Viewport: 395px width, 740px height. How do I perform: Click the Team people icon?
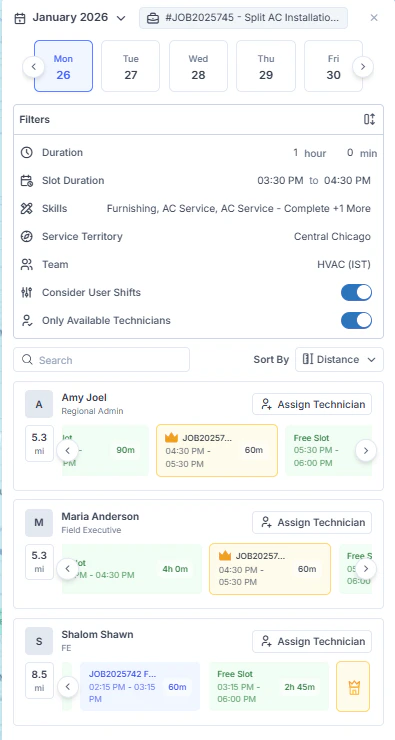click(26, 265)
